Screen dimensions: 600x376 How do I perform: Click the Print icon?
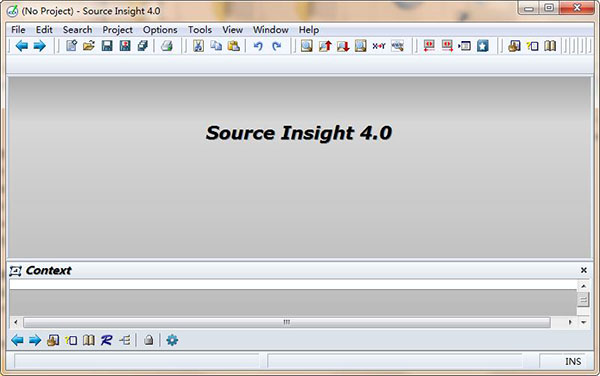click(x=166, y=46)
